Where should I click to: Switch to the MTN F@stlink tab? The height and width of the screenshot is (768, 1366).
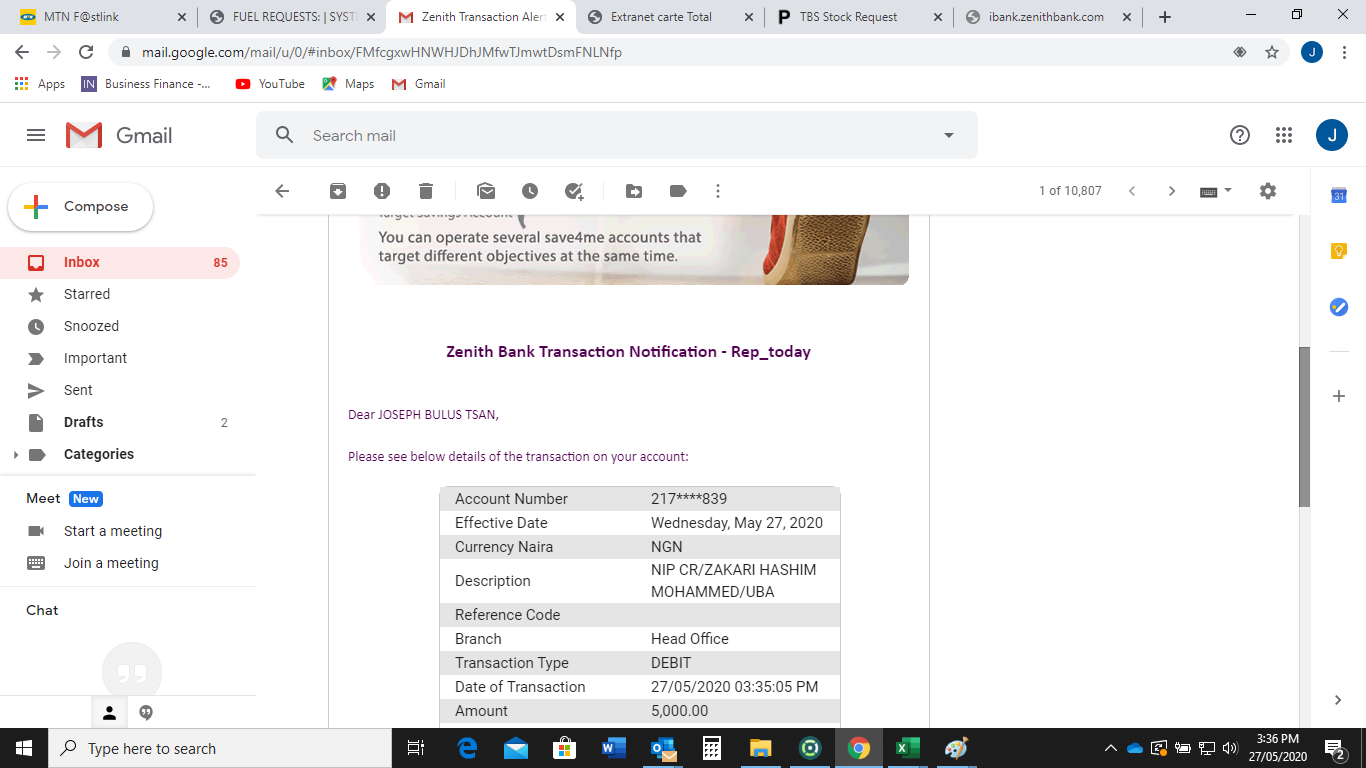coord(103,17)
